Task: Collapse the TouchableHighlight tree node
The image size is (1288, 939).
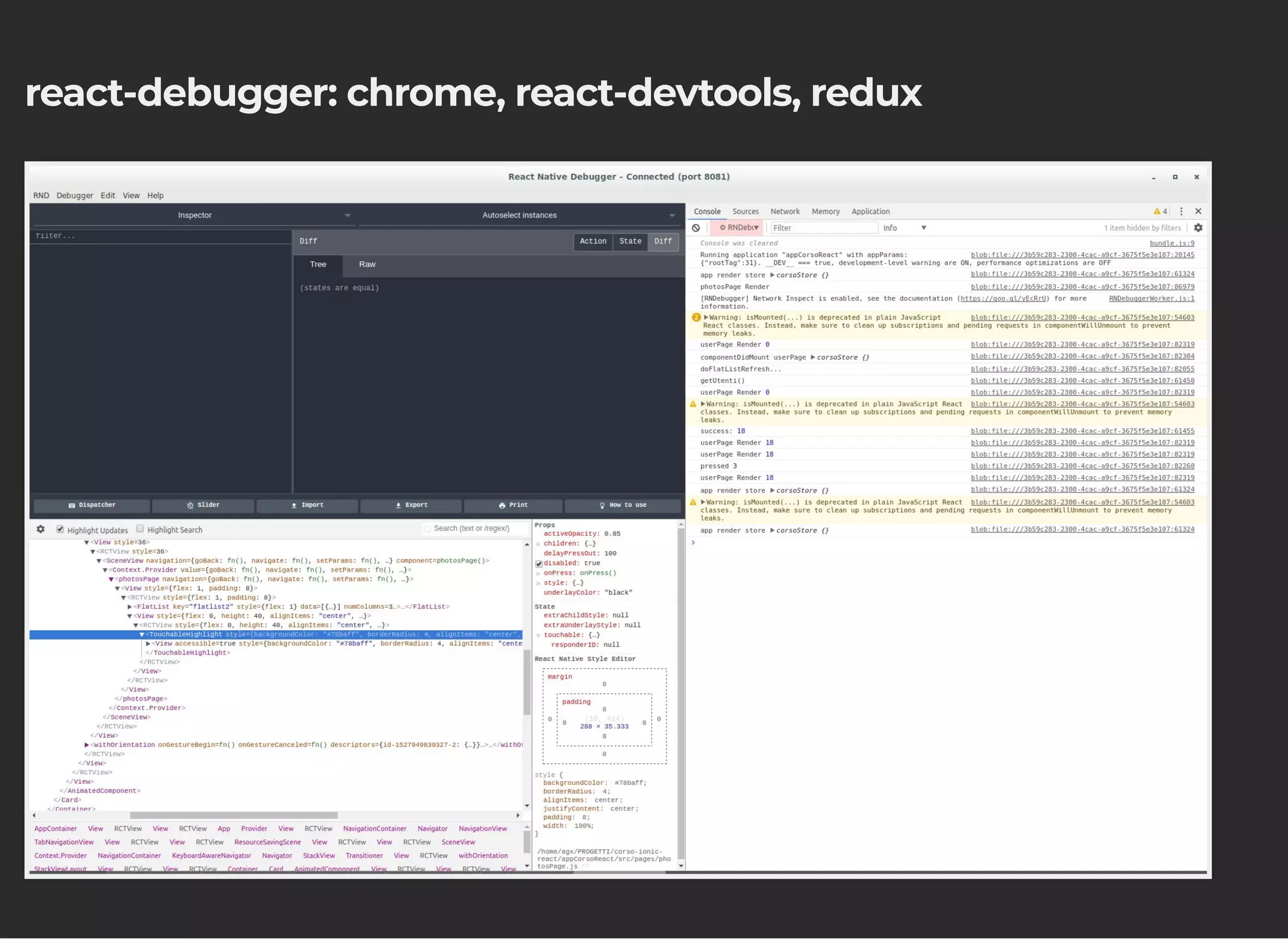Action: (142, 635)
